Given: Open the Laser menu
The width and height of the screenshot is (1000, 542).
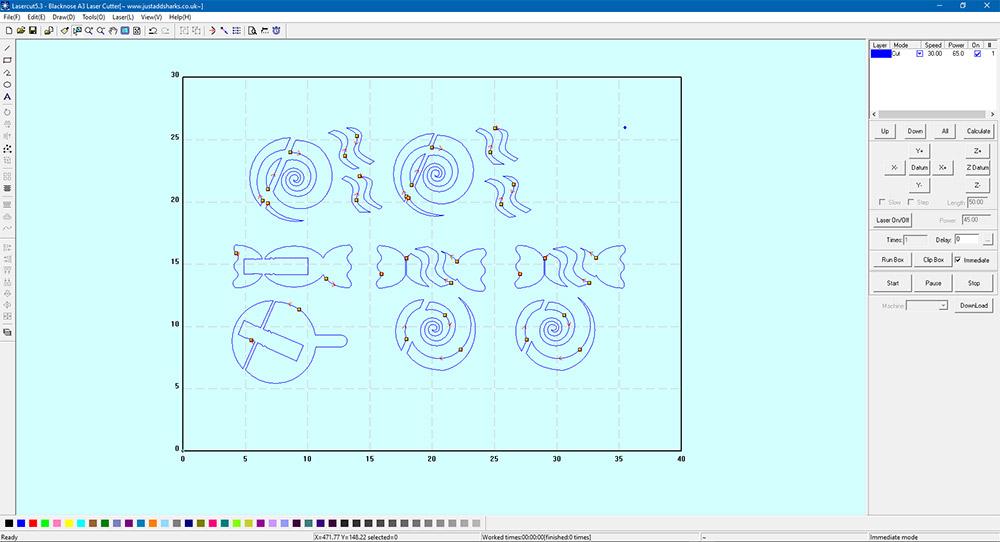Looking at the screenshot, I should pos(122,17).
